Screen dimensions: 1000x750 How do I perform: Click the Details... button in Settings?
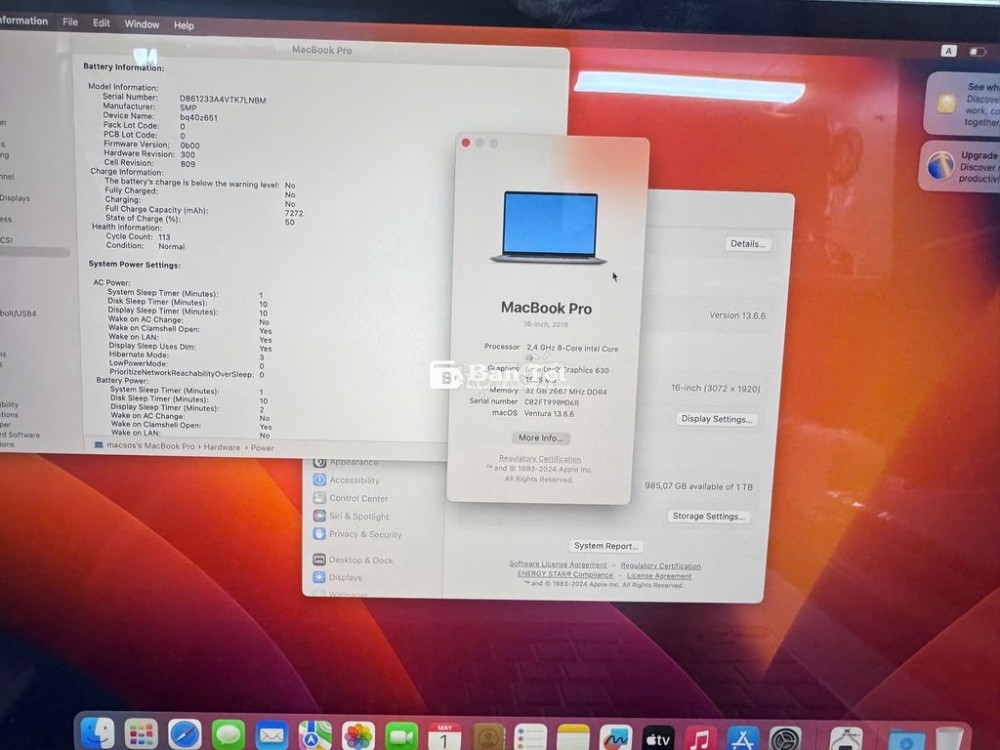coord(747,244)
